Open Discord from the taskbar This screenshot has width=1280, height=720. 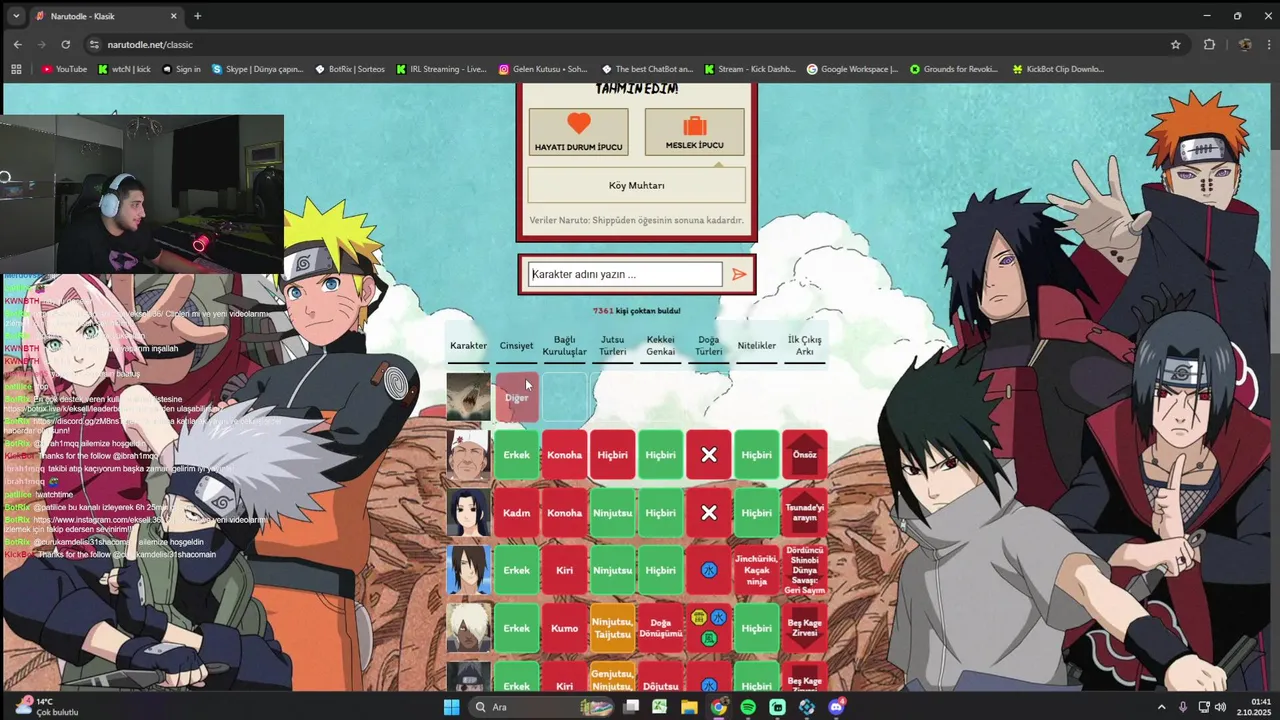point(836,707)
